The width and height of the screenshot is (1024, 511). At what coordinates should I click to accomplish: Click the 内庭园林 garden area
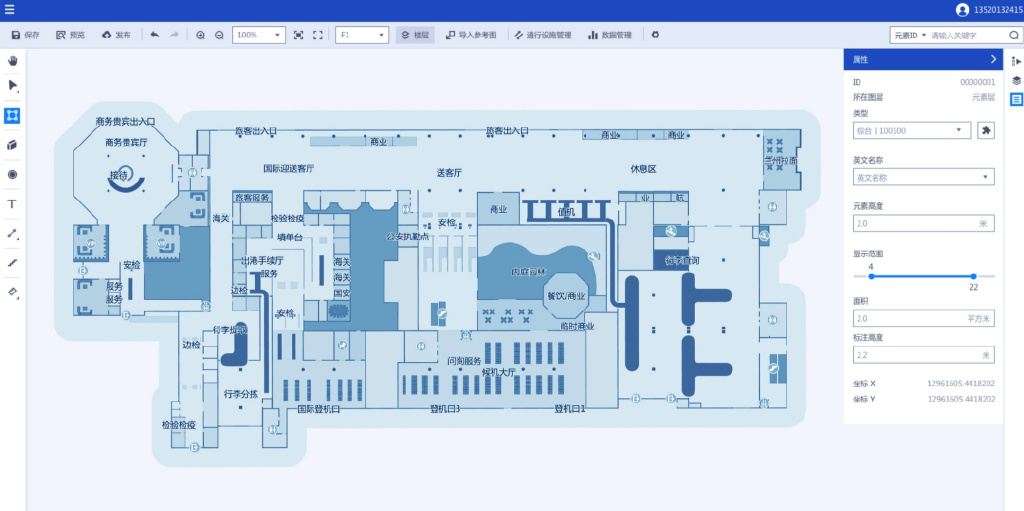pyautogui.click(x=529, y=272)
